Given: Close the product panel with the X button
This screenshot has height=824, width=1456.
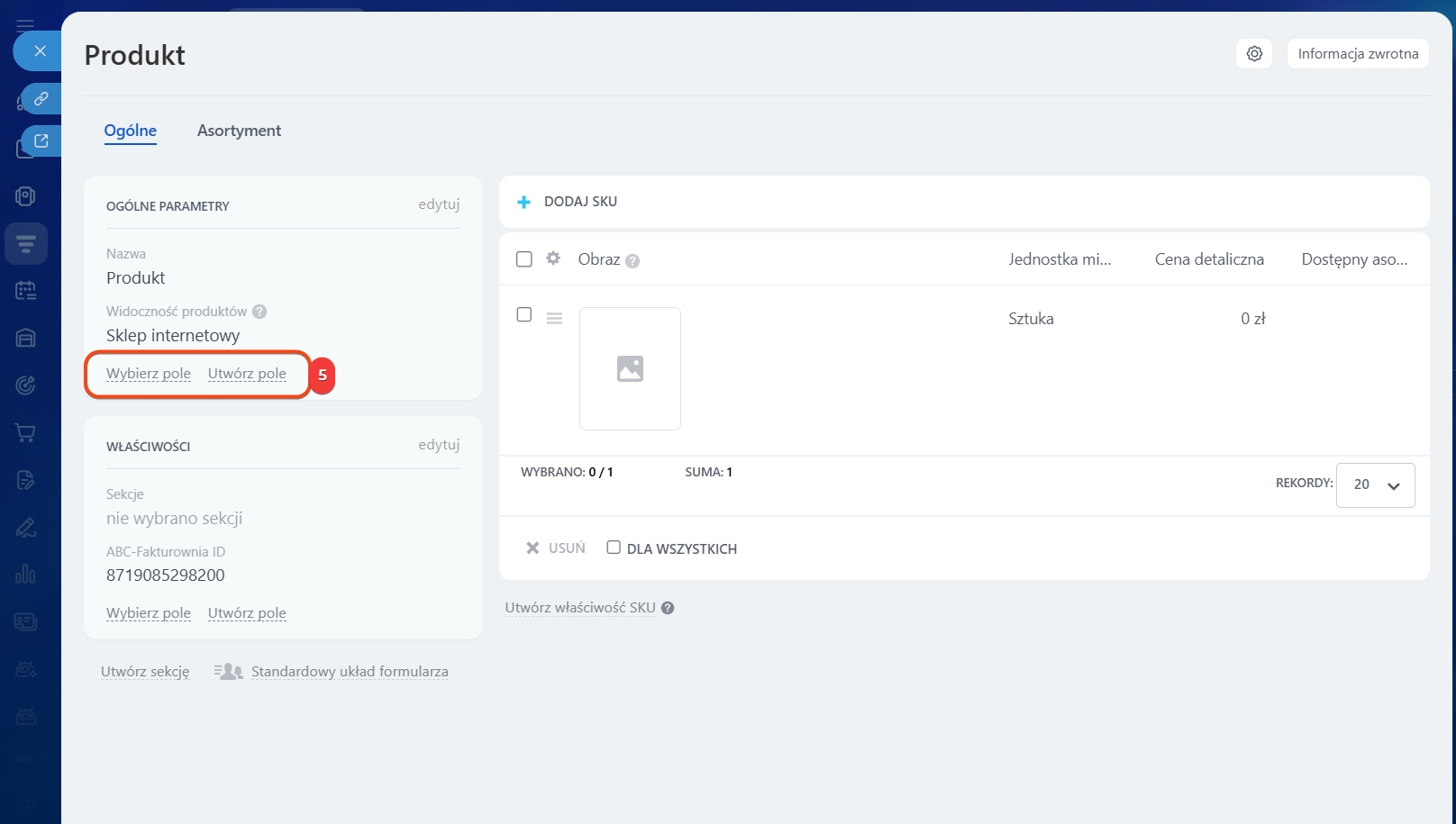Looking at the screenshot, I should pos(40,51).
